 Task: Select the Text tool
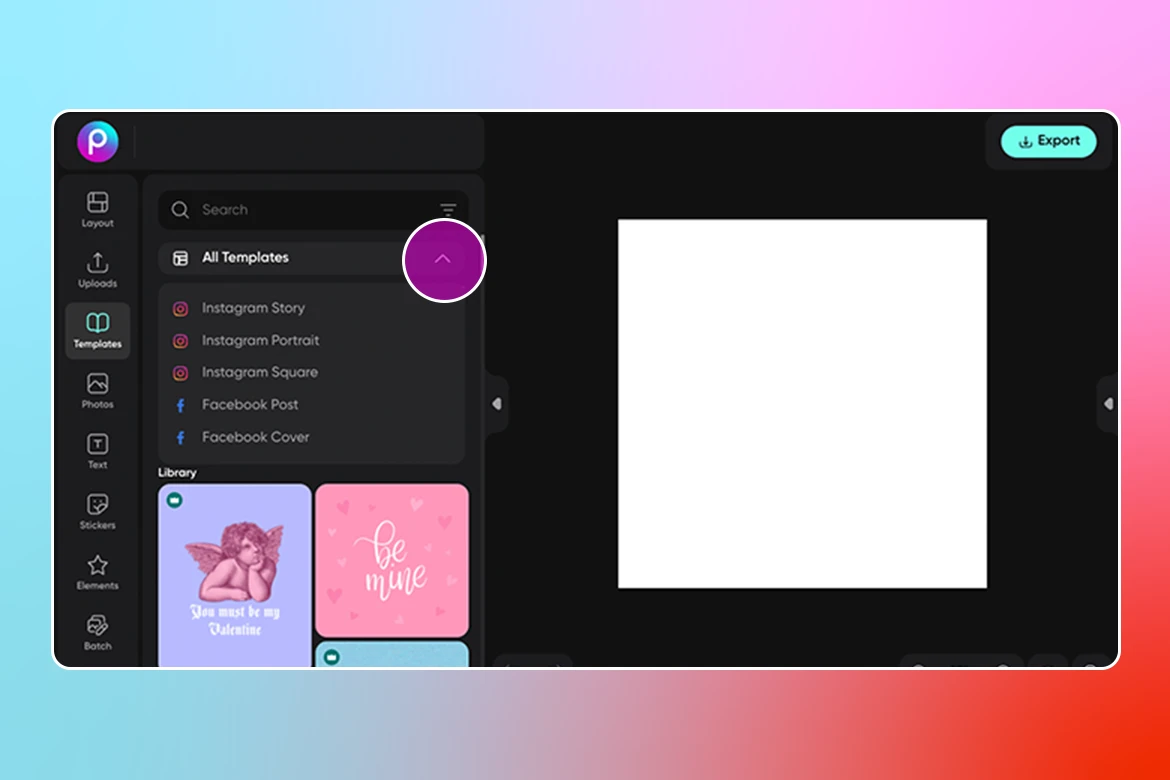pyautogui.click(x=97, y=451)
